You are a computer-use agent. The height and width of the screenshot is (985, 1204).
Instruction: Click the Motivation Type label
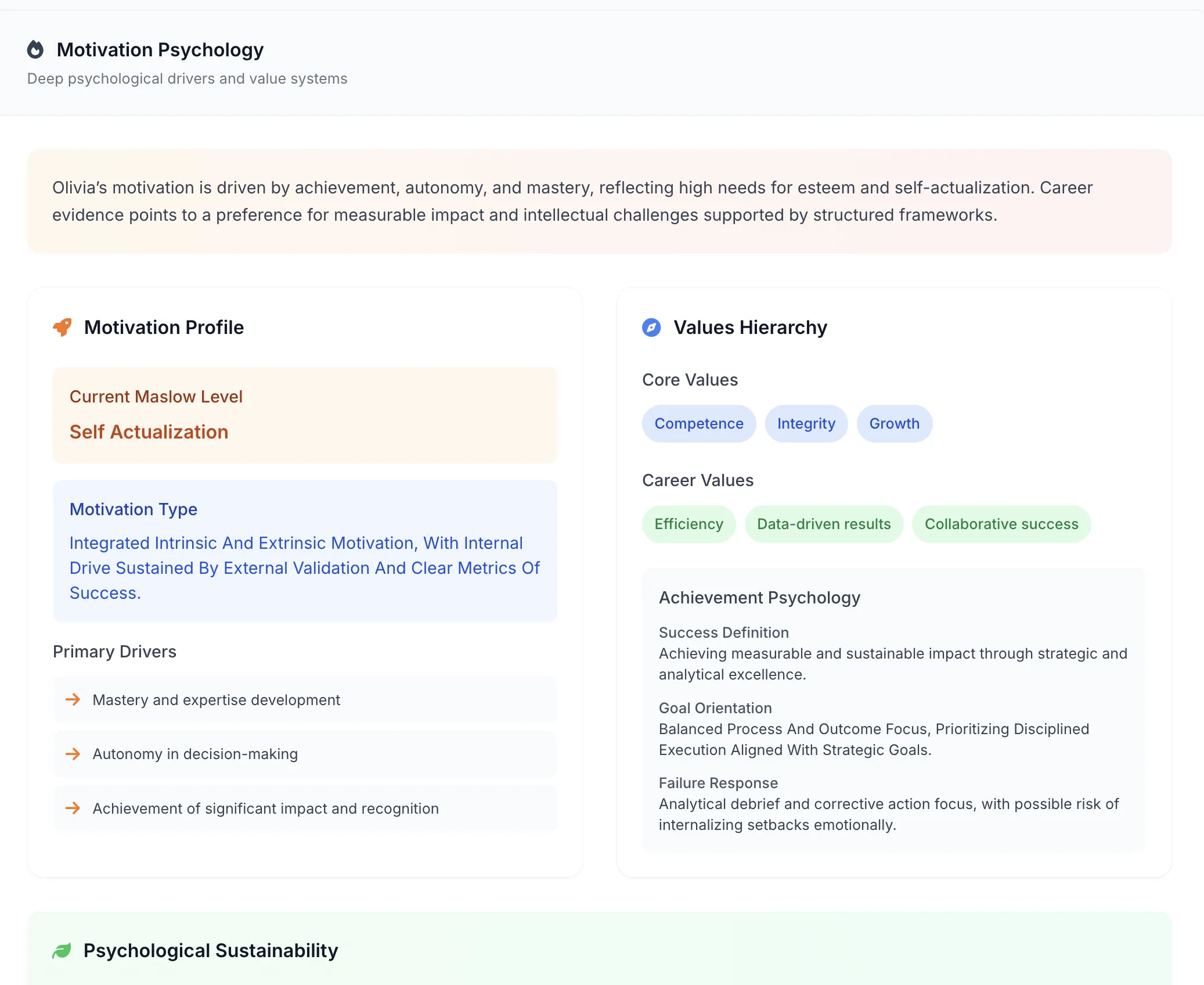(134, 509)
